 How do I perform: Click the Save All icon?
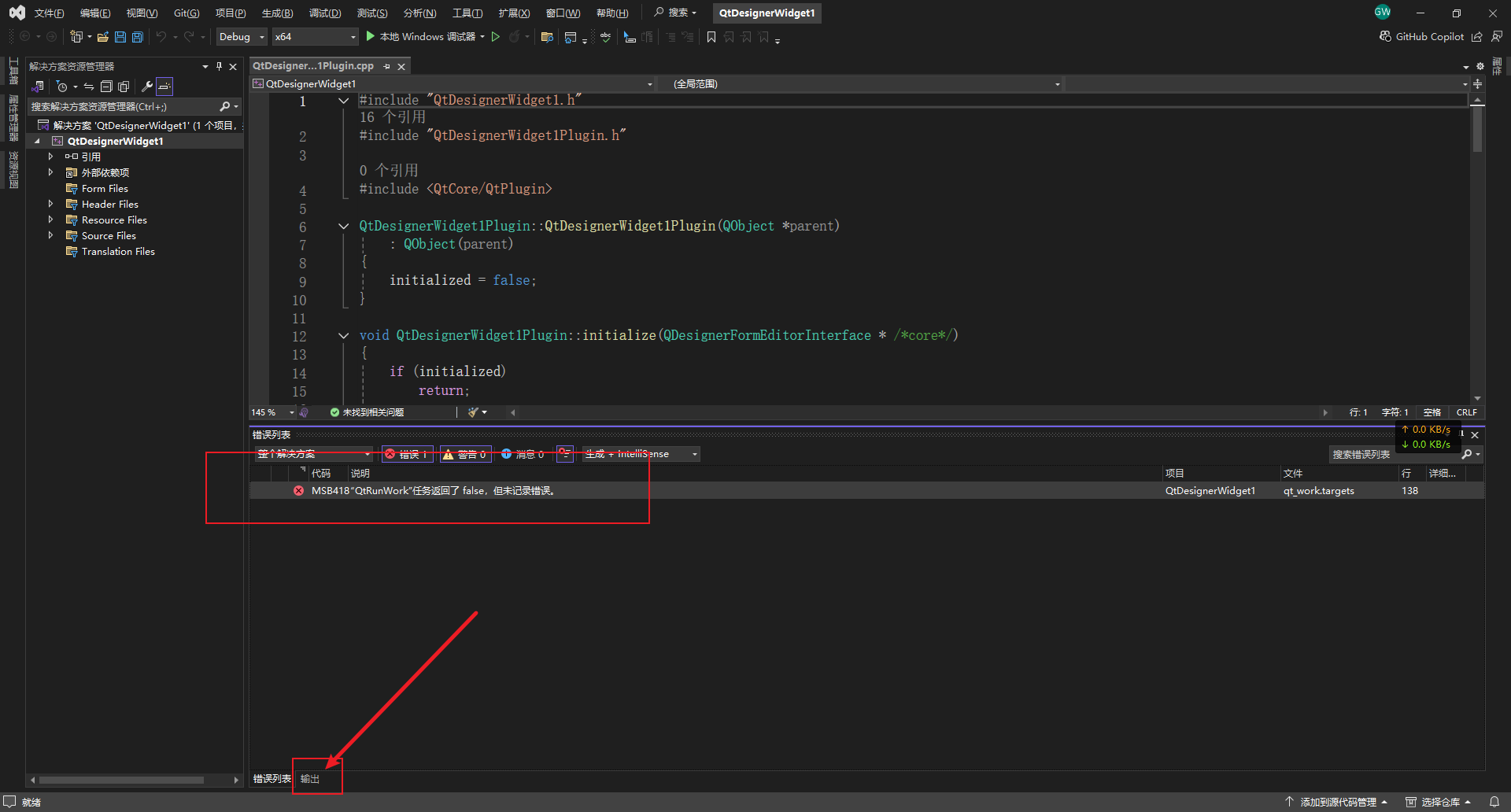[138, 37]
